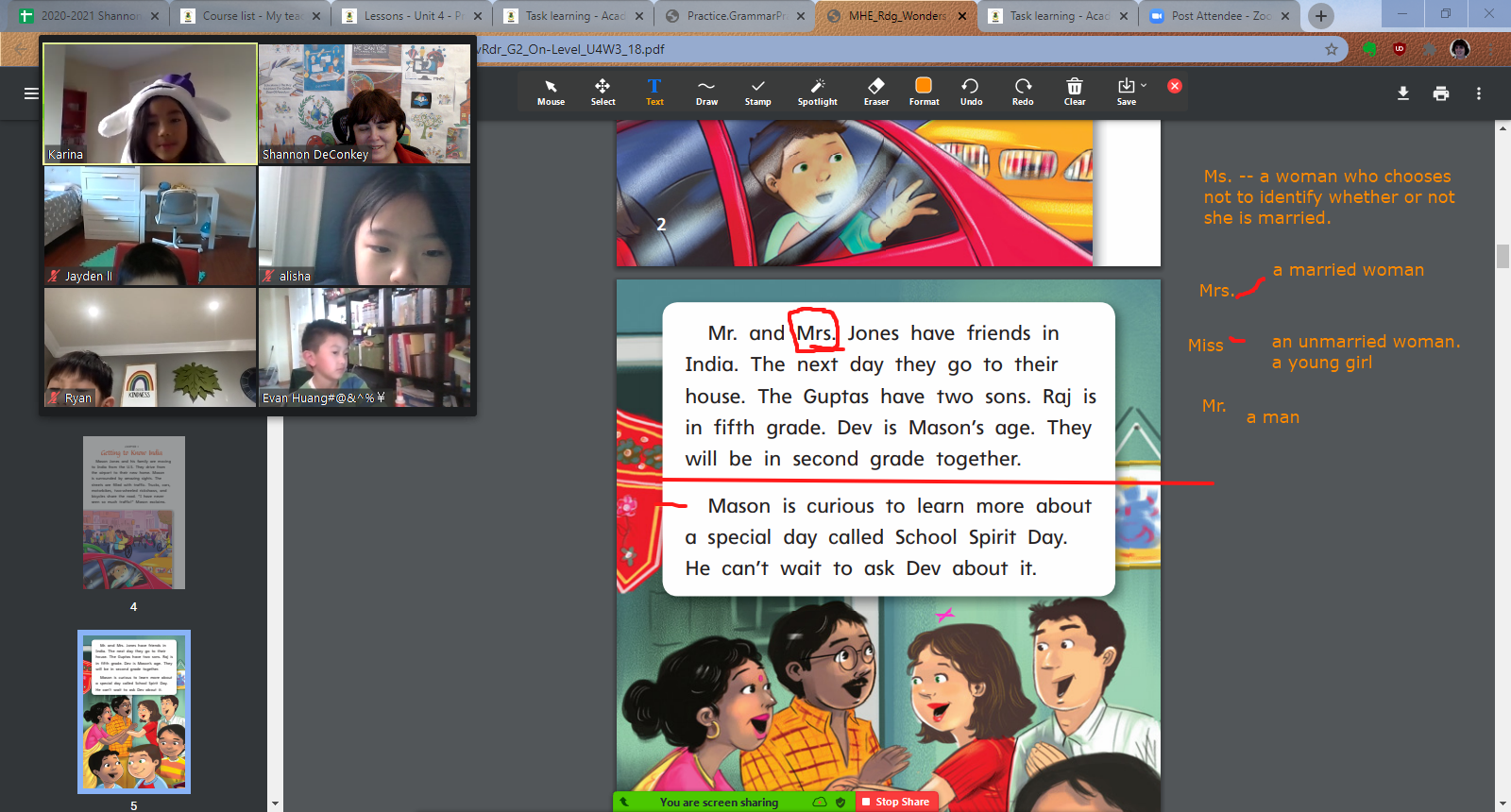The image size is (1511, 812).
Task: Select the Eraser tool
Action: (876, 92)
